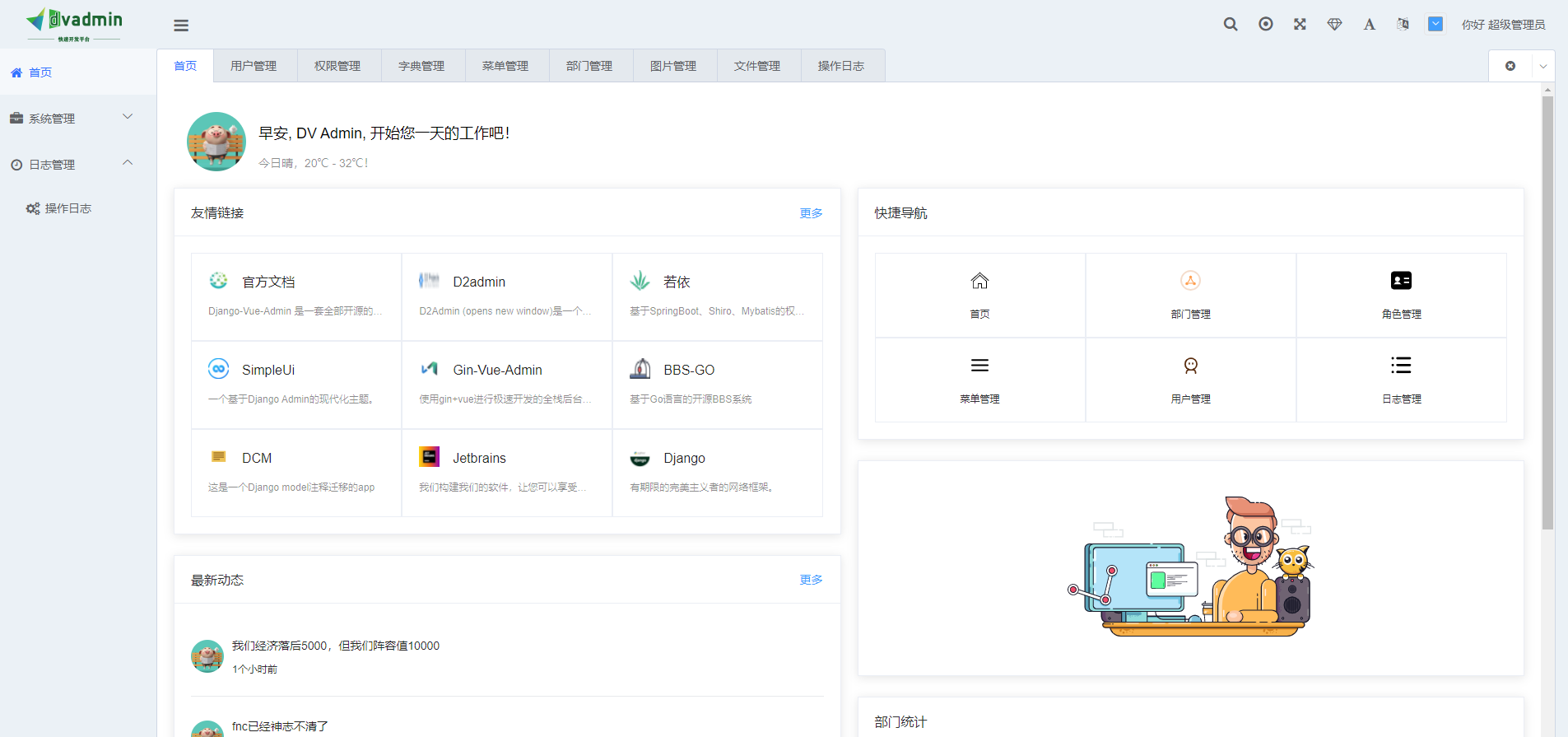Go to 首页 in the sidebar
The height and width of the screenshot is (737, 1568).
tap(78, 72)
